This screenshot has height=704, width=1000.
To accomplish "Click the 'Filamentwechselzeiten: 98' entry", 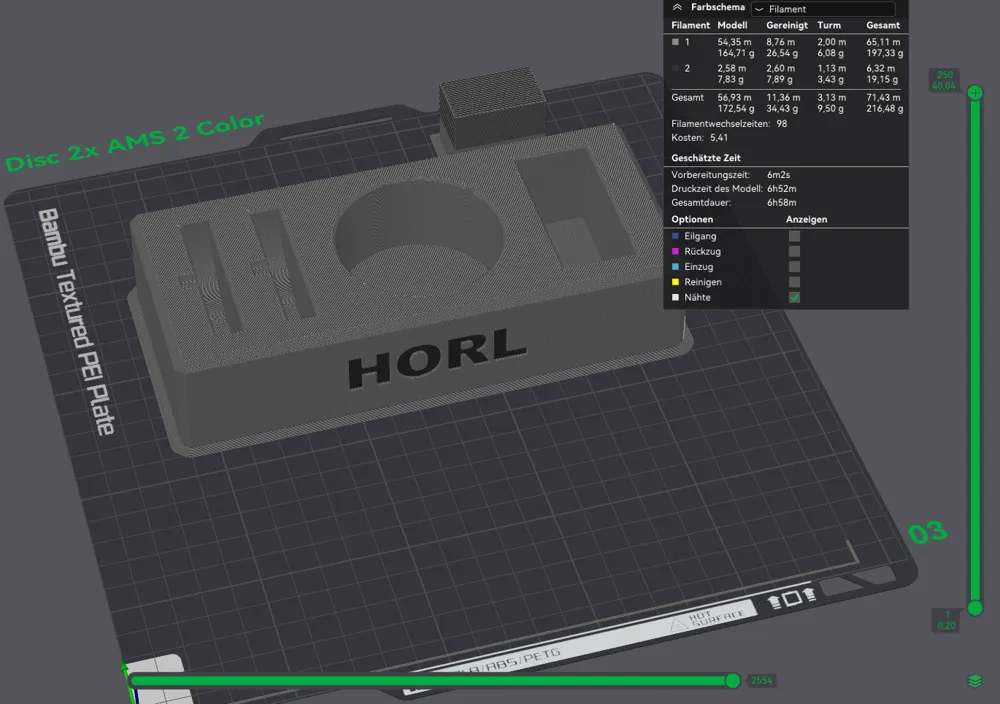I will [729, 124].
